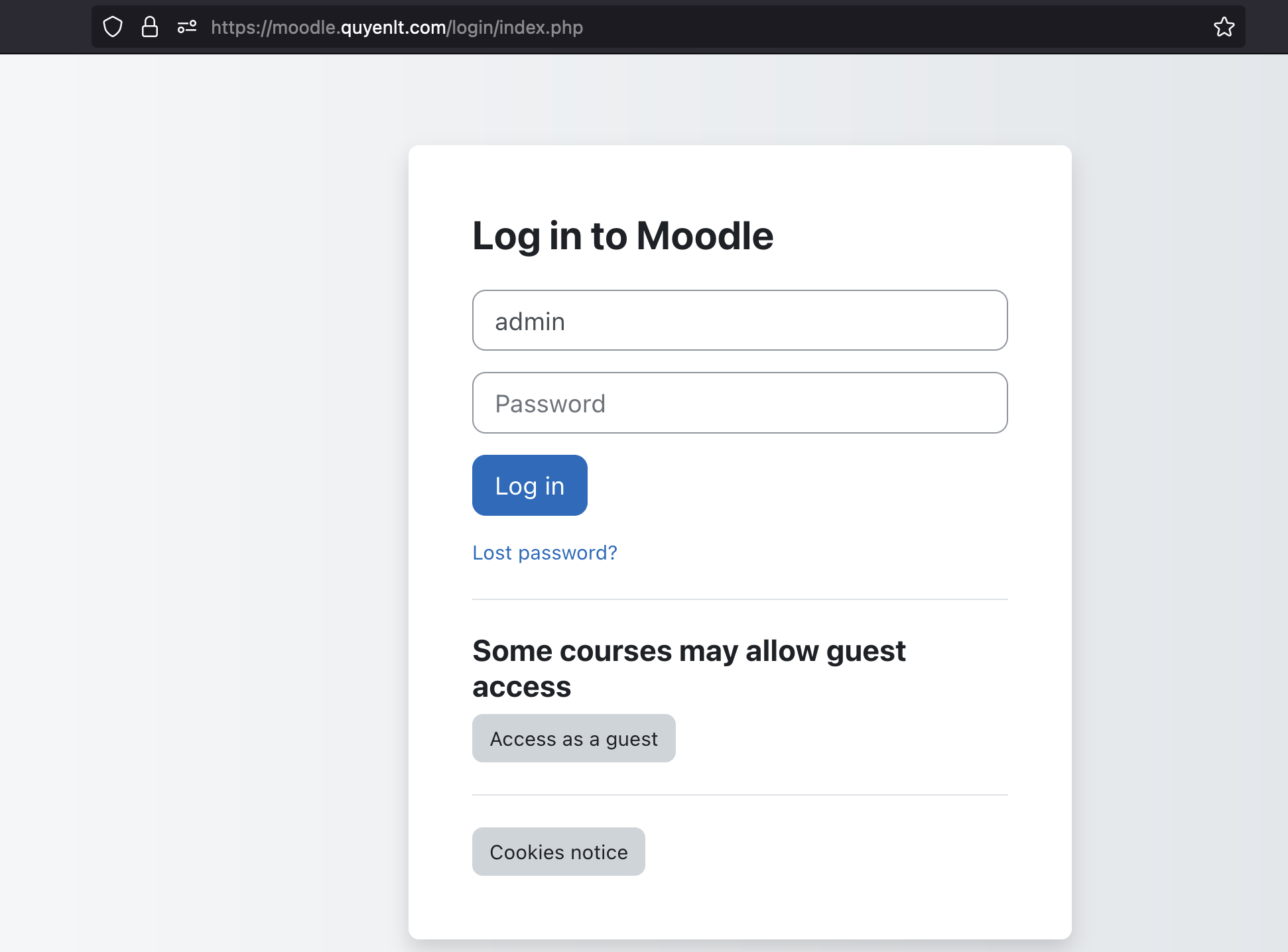Open site security info via lock icon
The height and width of the screenshot is (952, 1288).
(150, 27)
